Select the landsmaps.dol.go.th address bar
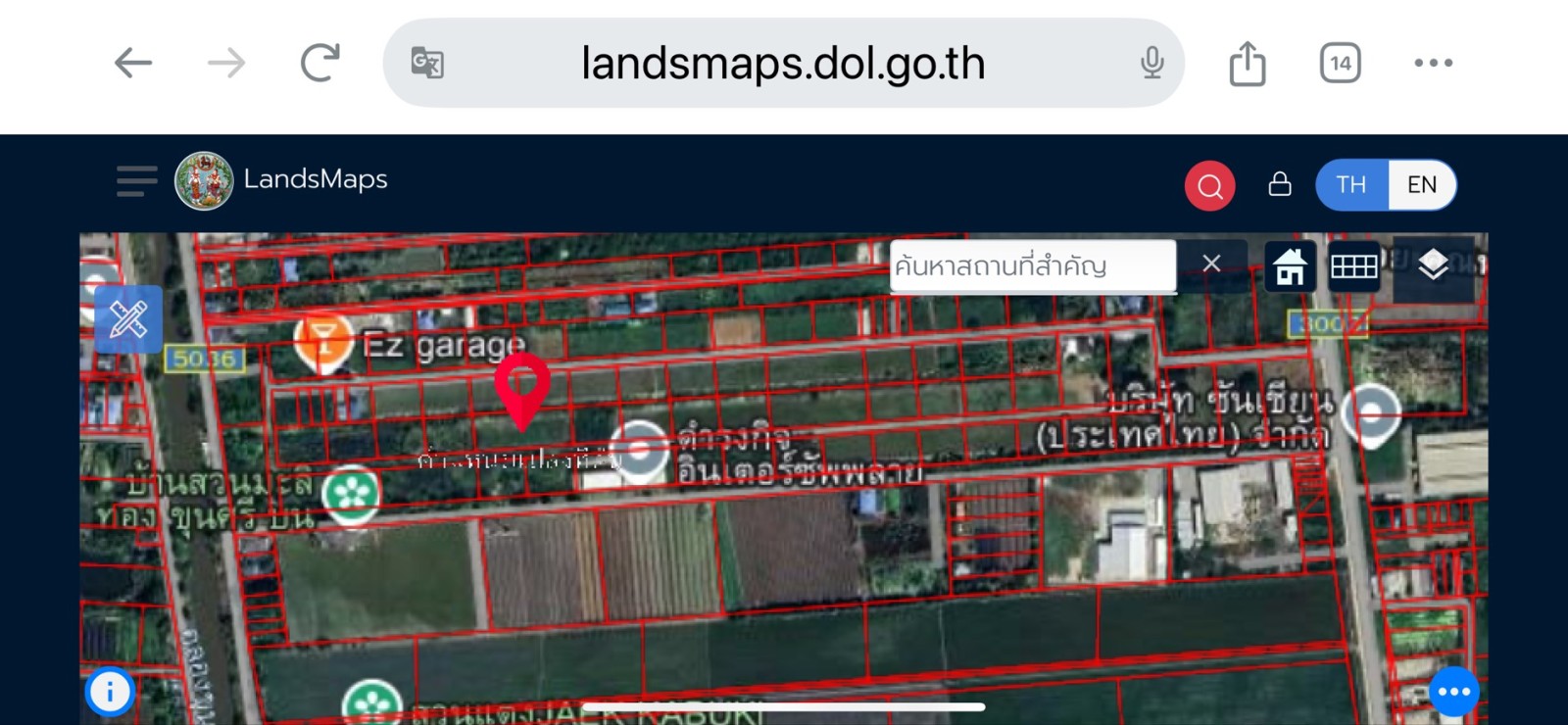 pyautogui.click(x=783, y=63)
